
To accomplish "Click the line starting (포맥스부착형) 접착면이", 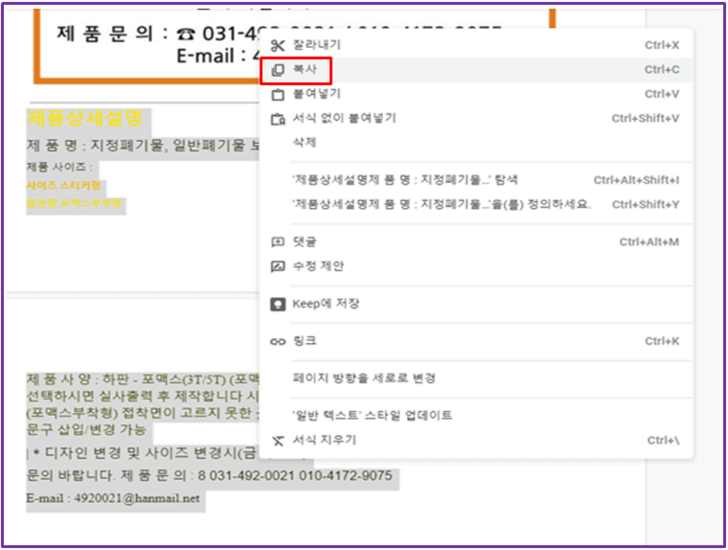I will coord(143,413).
